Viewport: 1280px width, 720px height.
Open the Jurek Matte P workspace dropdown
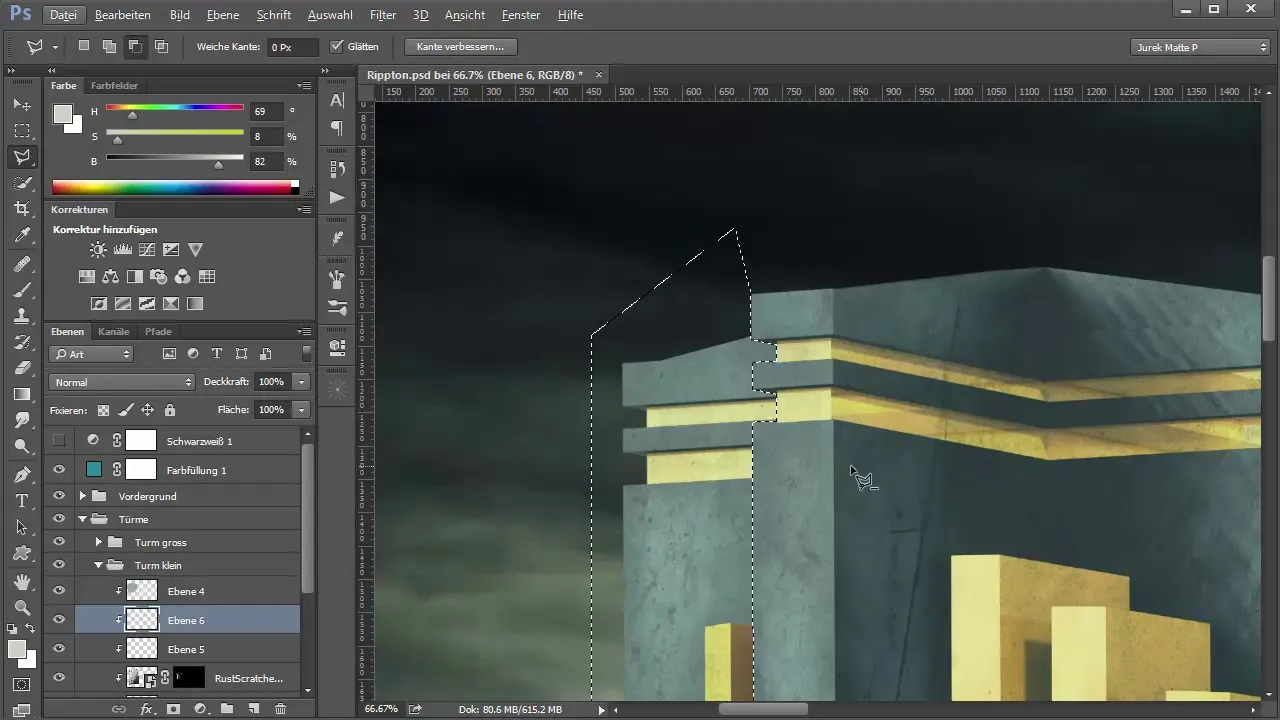1200,47
